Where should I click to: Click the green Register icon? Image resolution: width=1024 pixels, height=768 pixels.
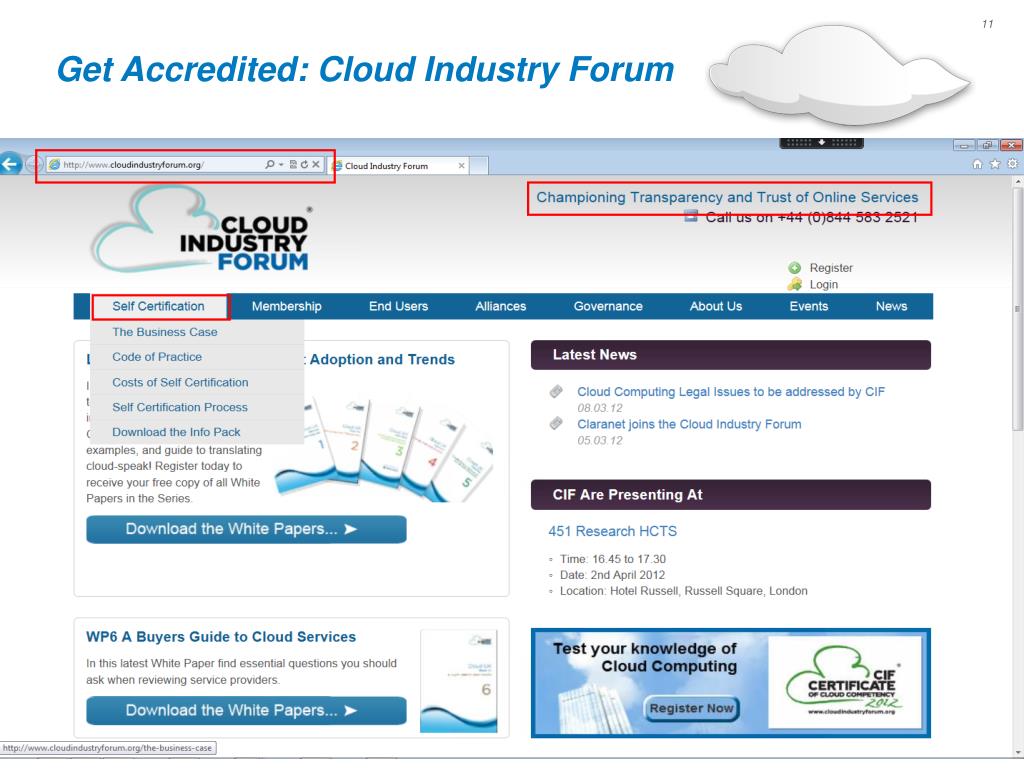click(x=795, y=268)
